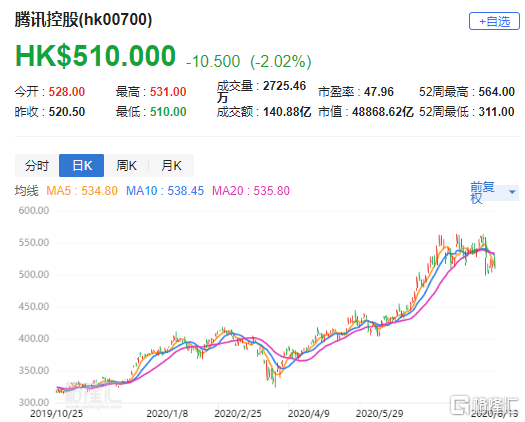The height and width of the screenshot is (422, 525).
Task: Click the 450.00 y-axis label
Action: pyautogui.click(x=33, y=306)
